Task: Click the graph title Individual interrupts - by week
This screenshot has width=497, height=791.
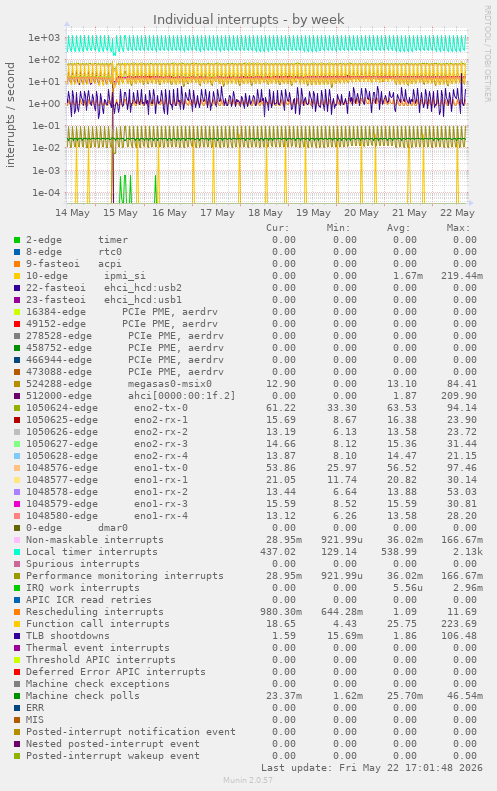Action: click(248, 20)
